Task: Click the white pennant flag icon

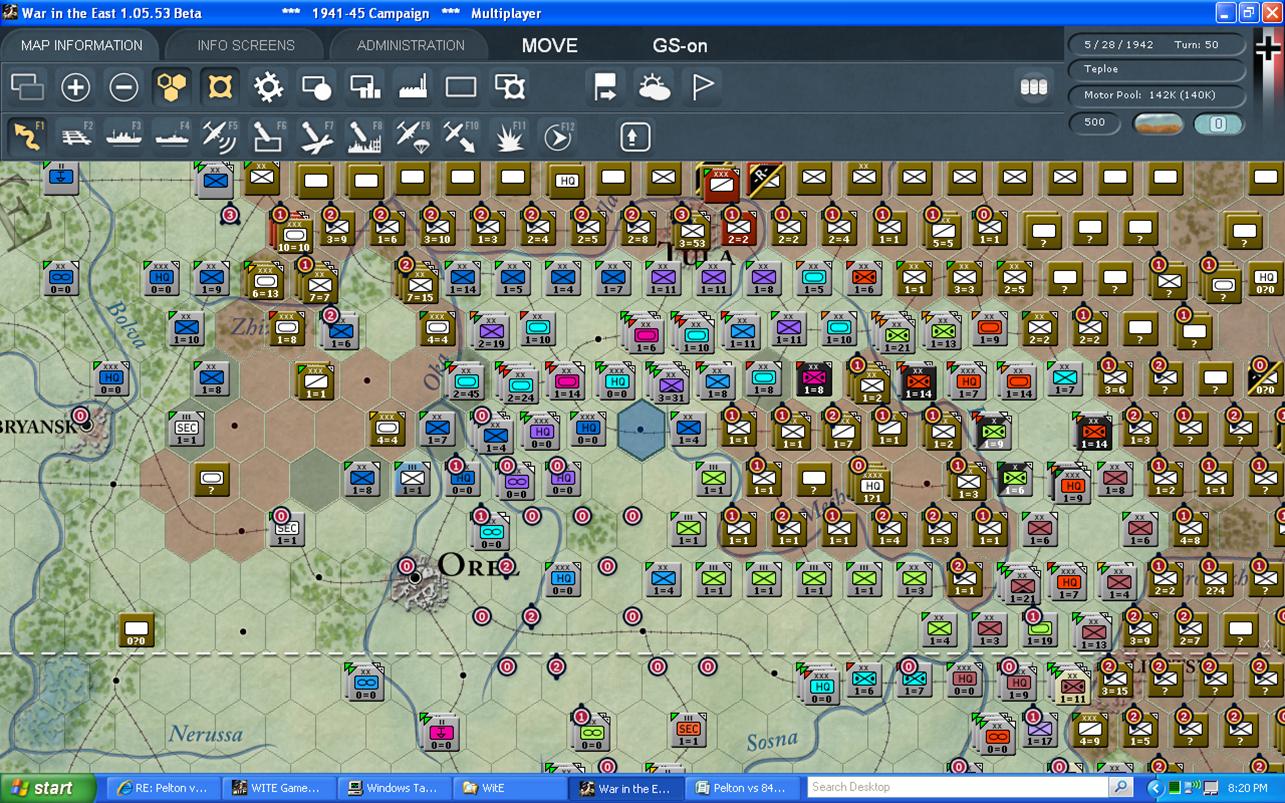Action: (702, 87)
